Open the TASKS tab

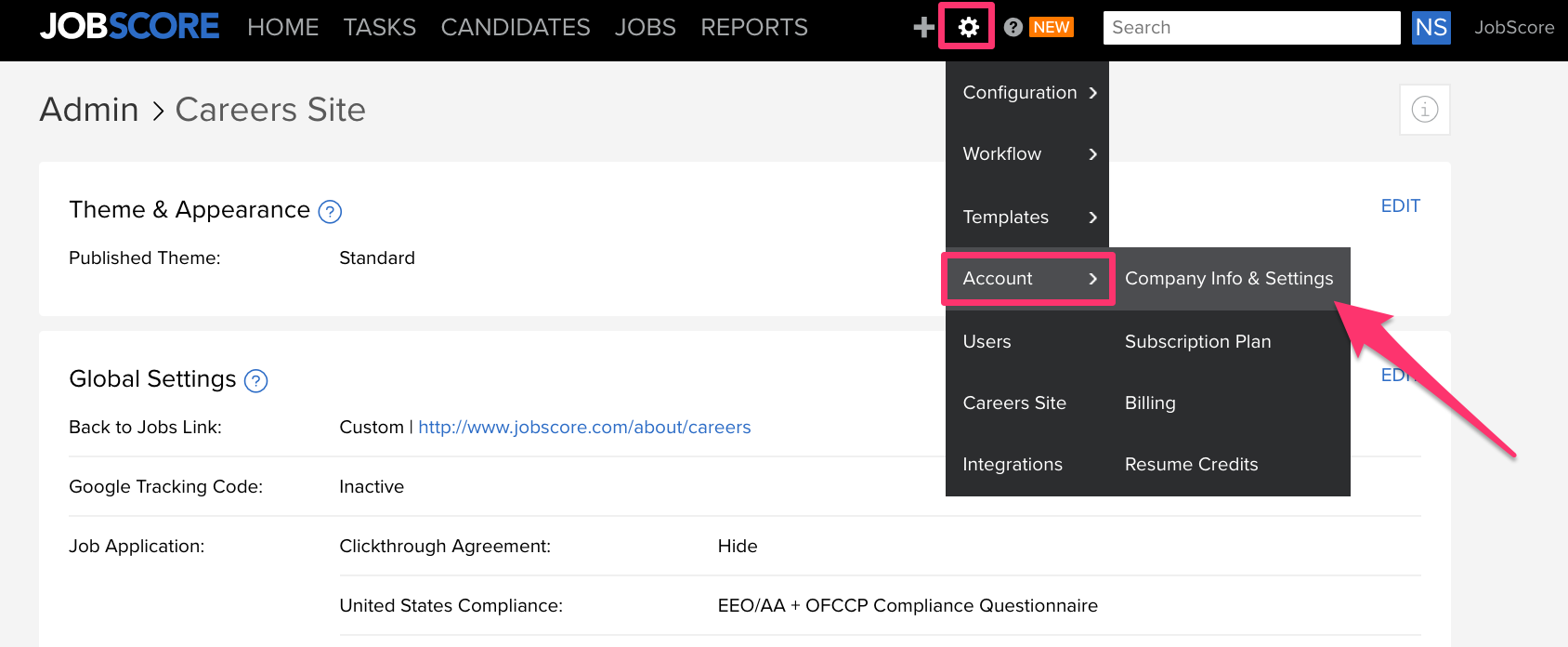(380, 28)
